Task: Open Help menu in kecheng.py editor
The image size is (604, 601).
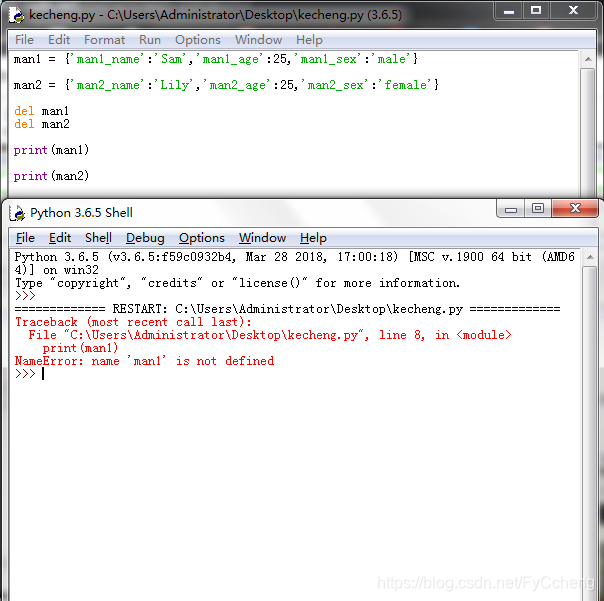Action: pos(309,40)
